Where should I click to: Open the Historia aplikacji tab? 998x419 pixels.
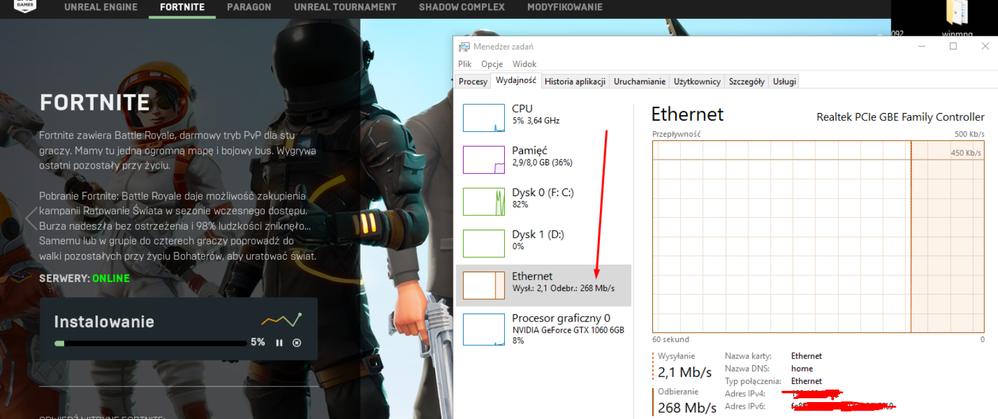point(575,82)
